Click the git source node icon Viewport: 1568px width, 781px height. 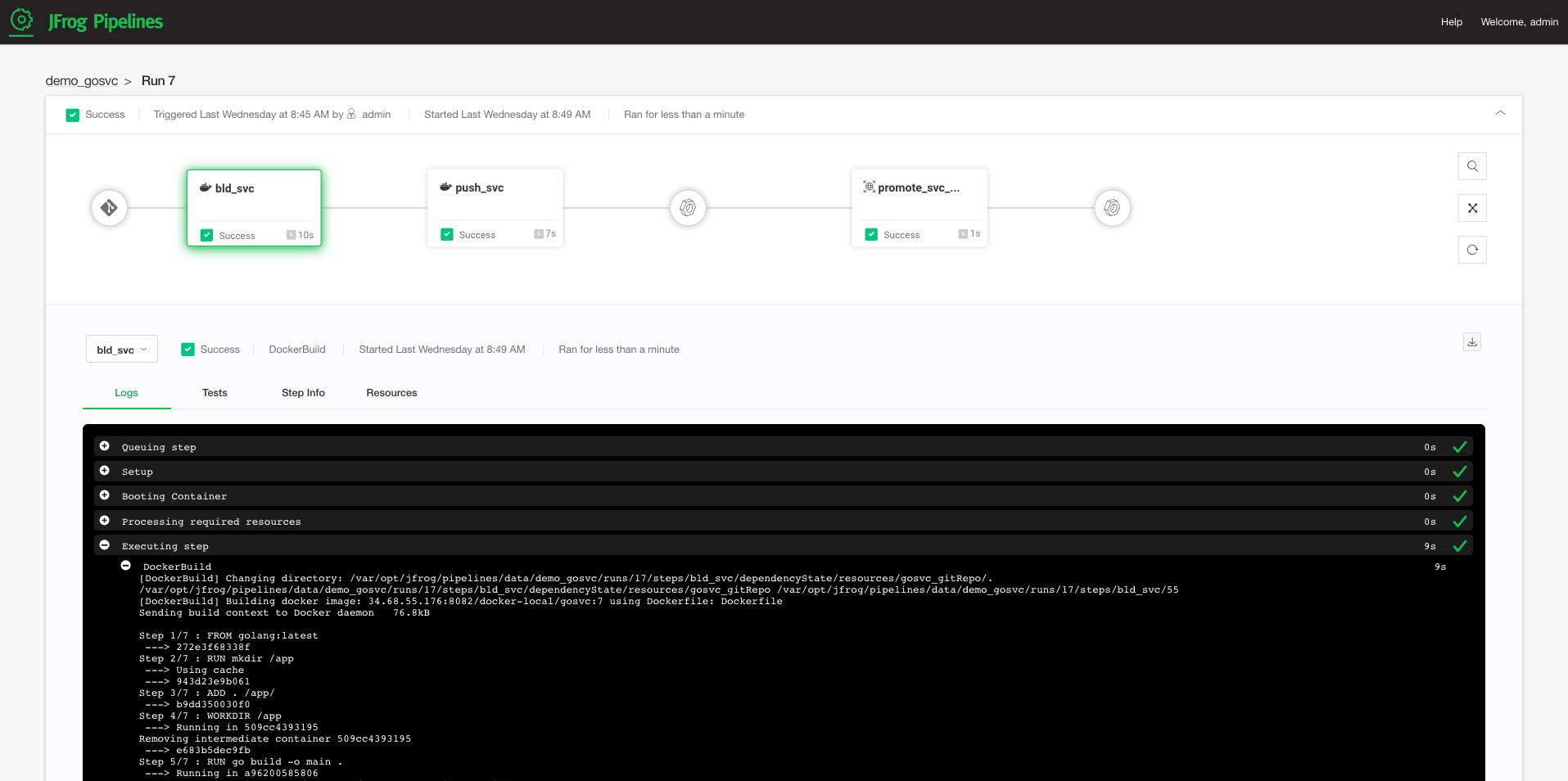point(109,208)
